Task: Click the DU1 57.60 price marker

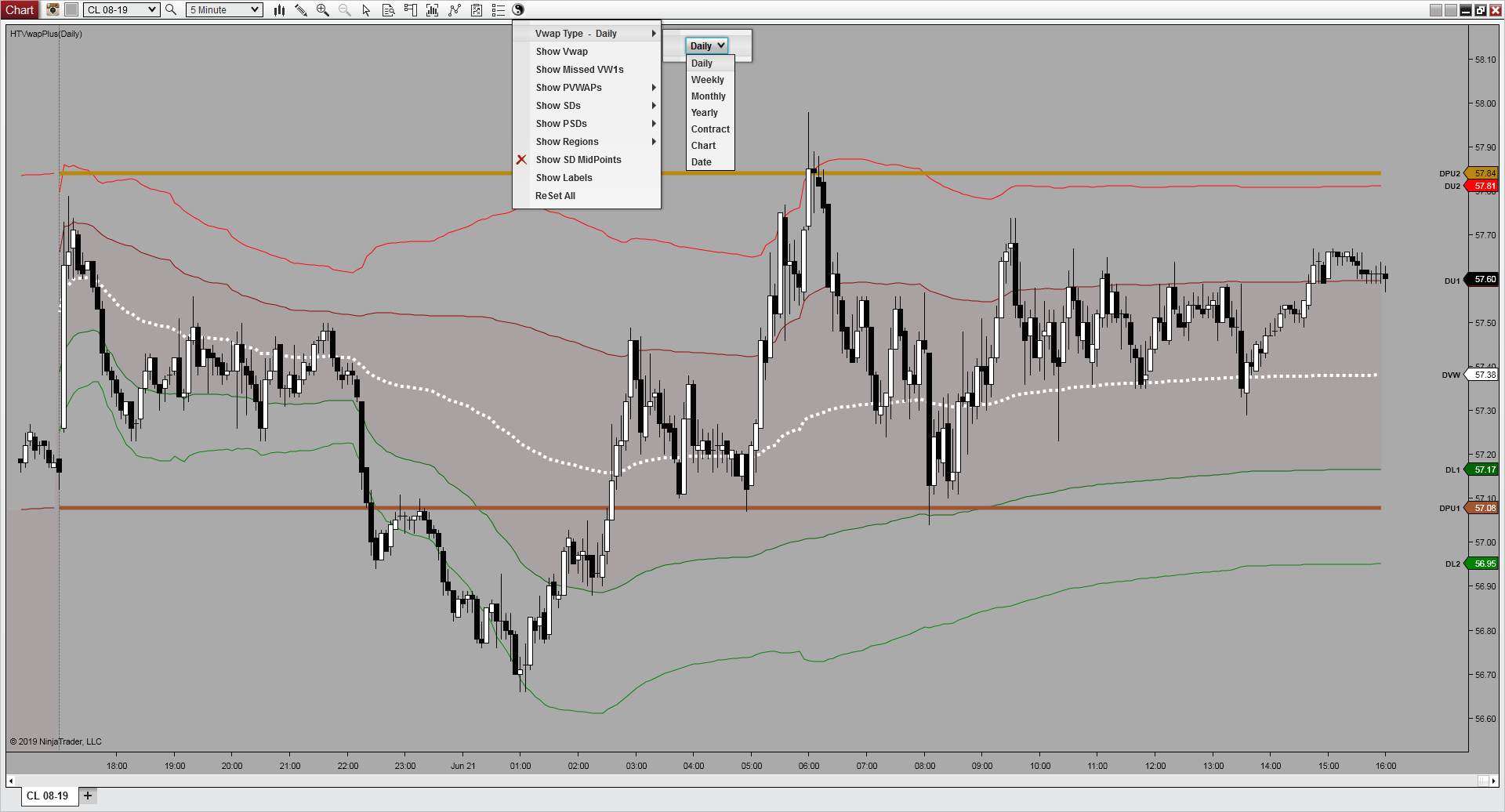Action: [x=1481, y=279]
